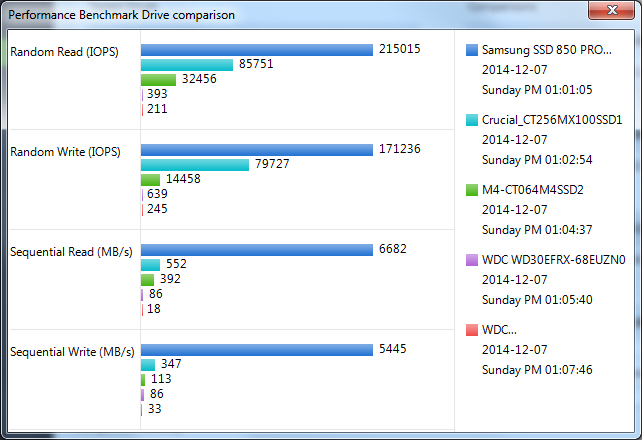The image size is (642, 440).
Task: Click the 5445 sequential write value
Action: (393, 349)
